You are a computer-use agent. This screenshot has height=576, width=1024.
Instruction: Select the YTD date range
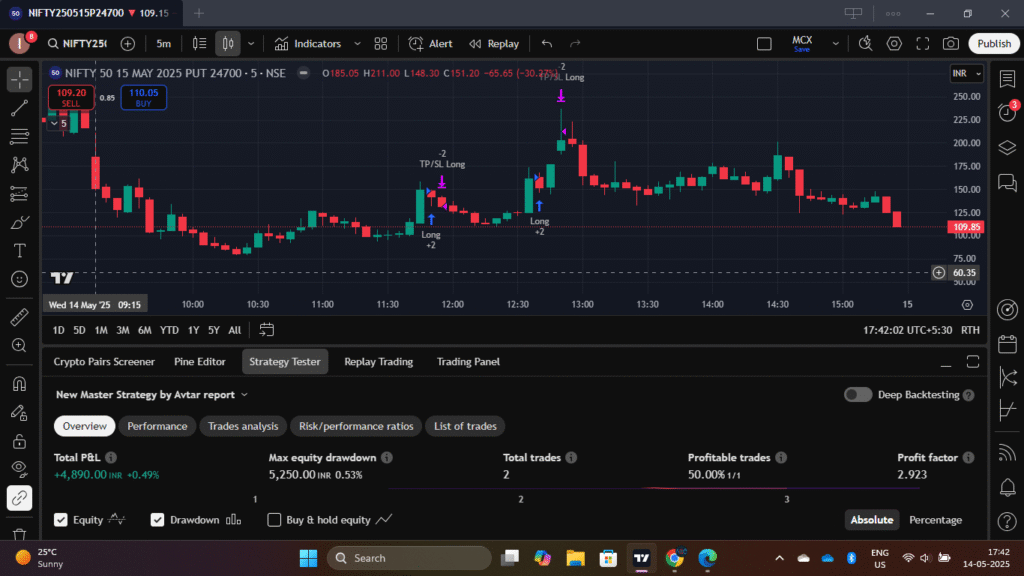click(x=169, y=330)
